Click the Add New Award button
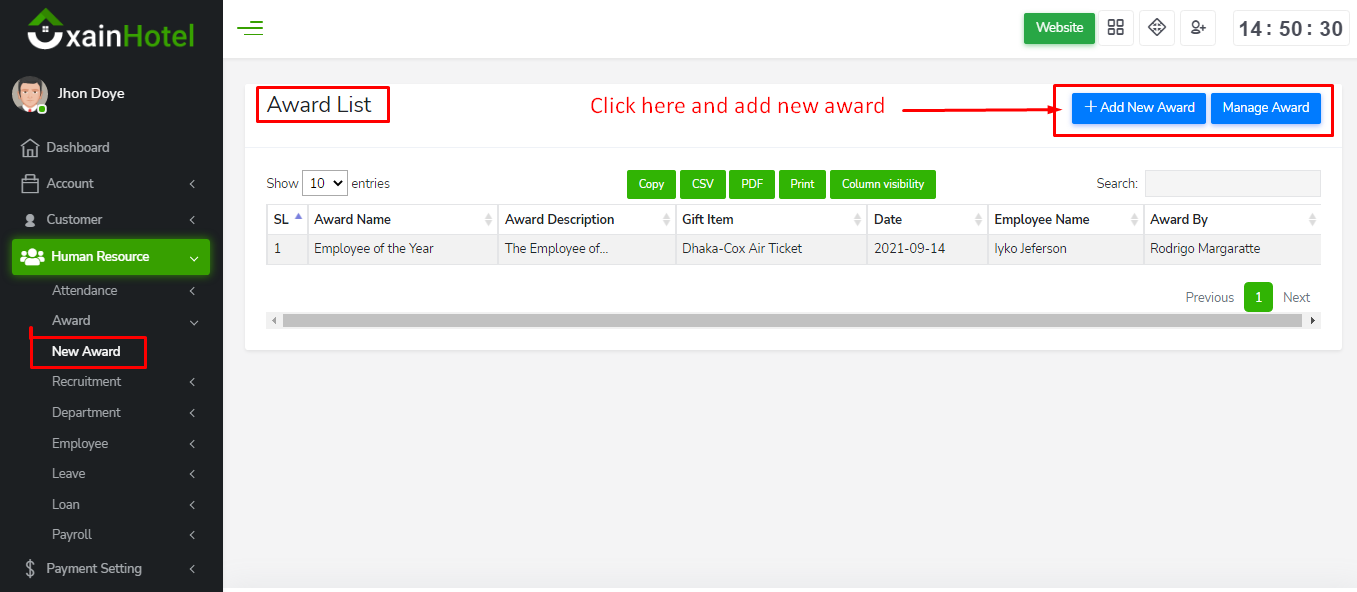1357x592 pixels. [x=1139, y=108]
